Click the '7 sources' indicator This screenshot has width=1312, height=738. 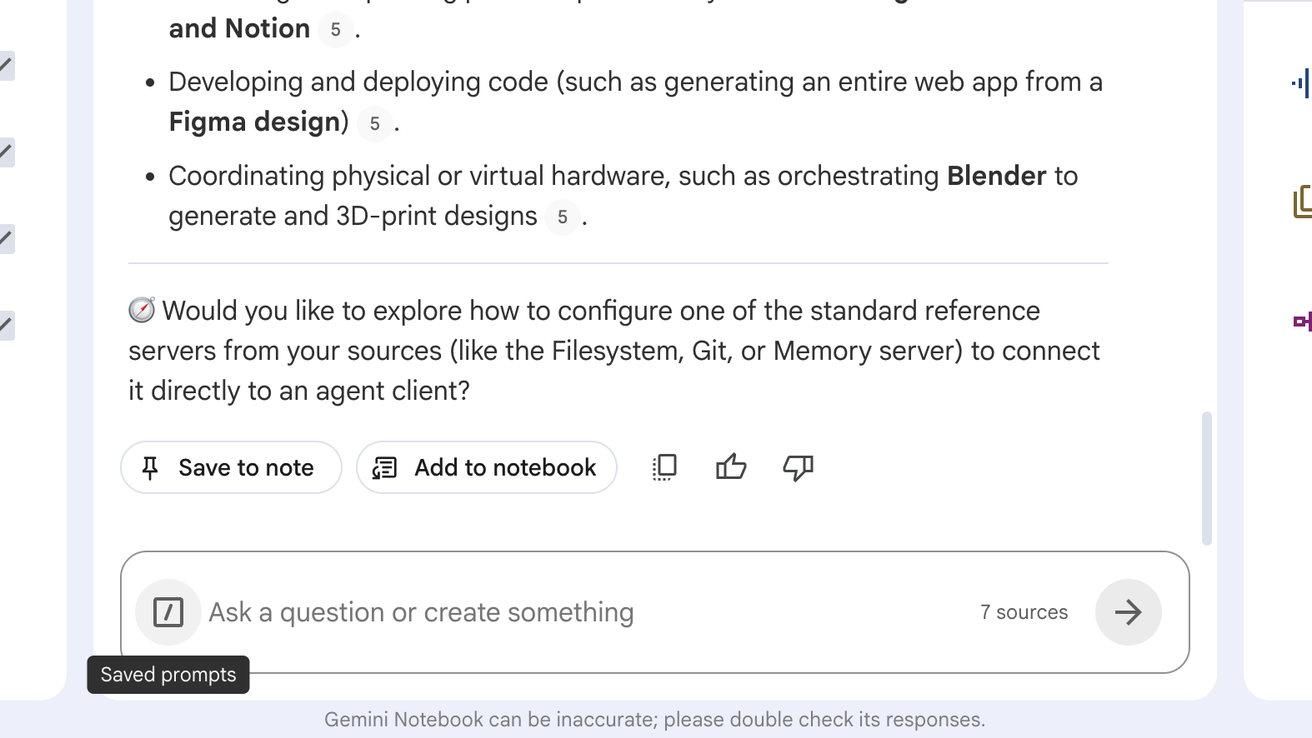point(1024,612)
